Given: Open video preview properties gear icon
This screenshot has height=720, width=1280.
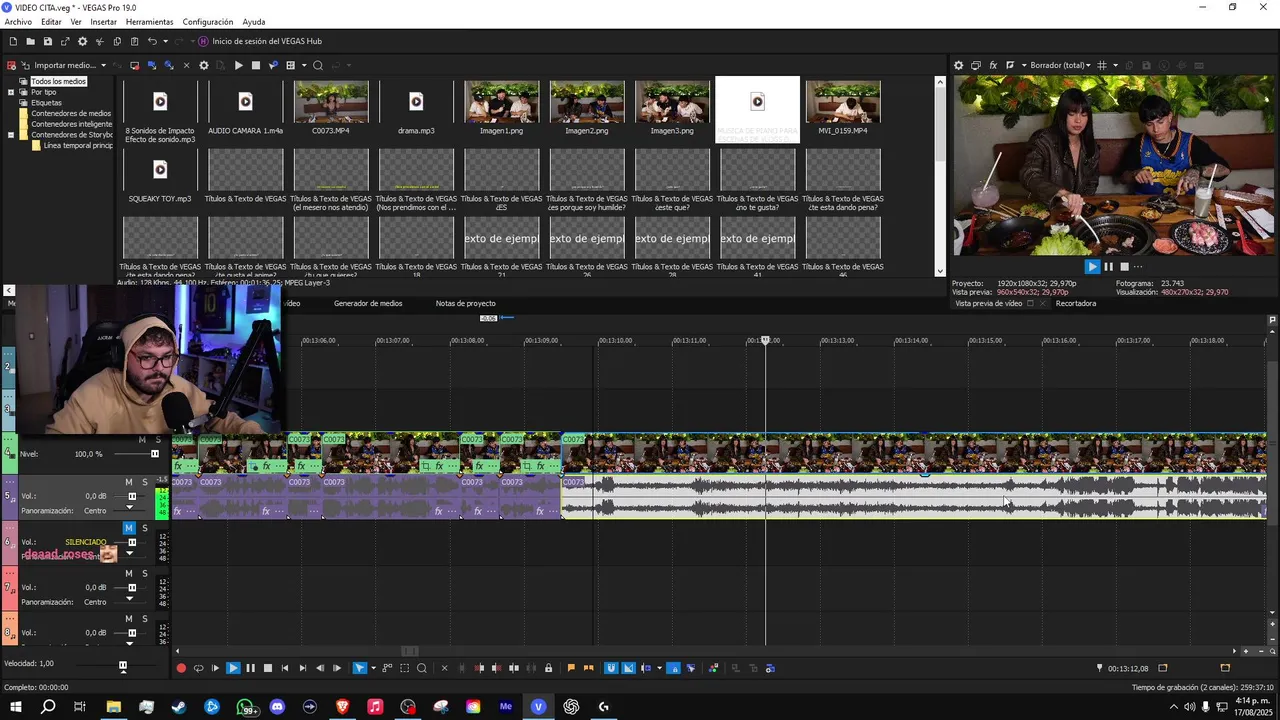Looking at the screenshot, I should tap(958, 65).
